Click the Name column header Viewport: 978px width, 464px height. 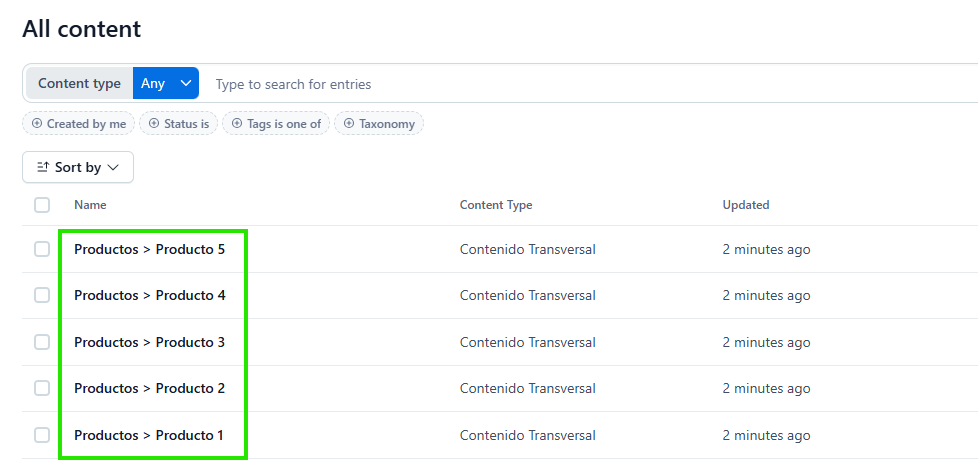(x=90, y=205)
